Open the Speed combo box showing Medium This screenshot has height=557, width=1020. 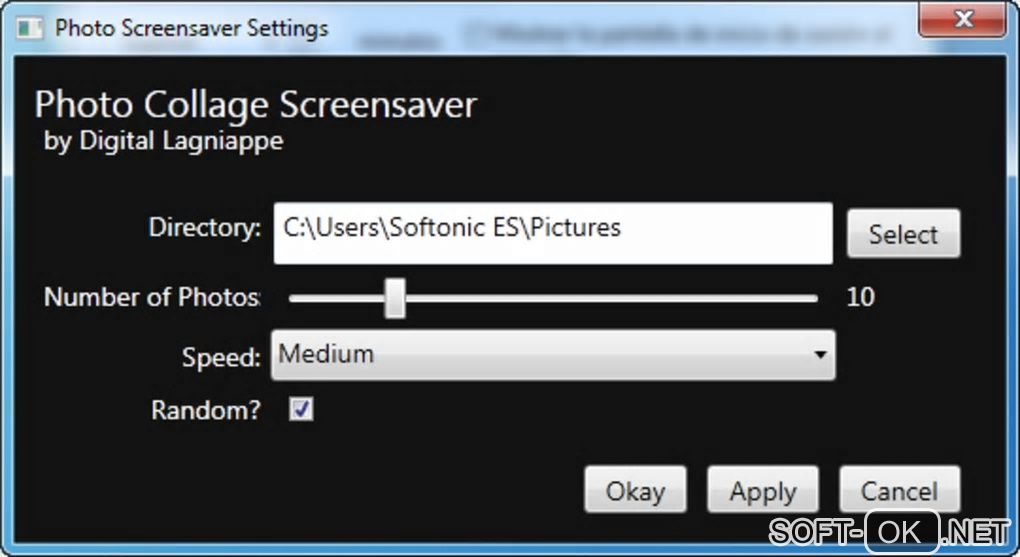click(x=540, y=355)
